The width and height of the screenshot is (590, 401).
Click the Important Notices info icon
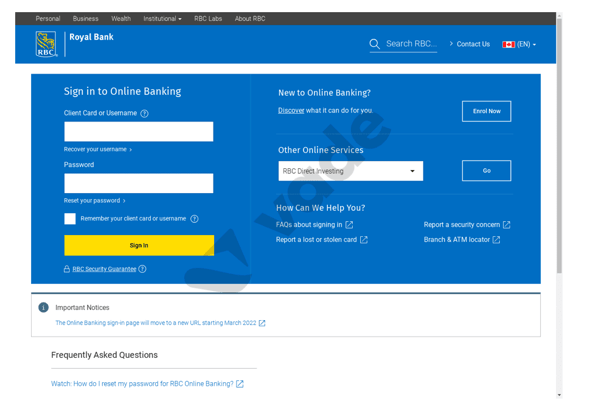pos(44,307)
